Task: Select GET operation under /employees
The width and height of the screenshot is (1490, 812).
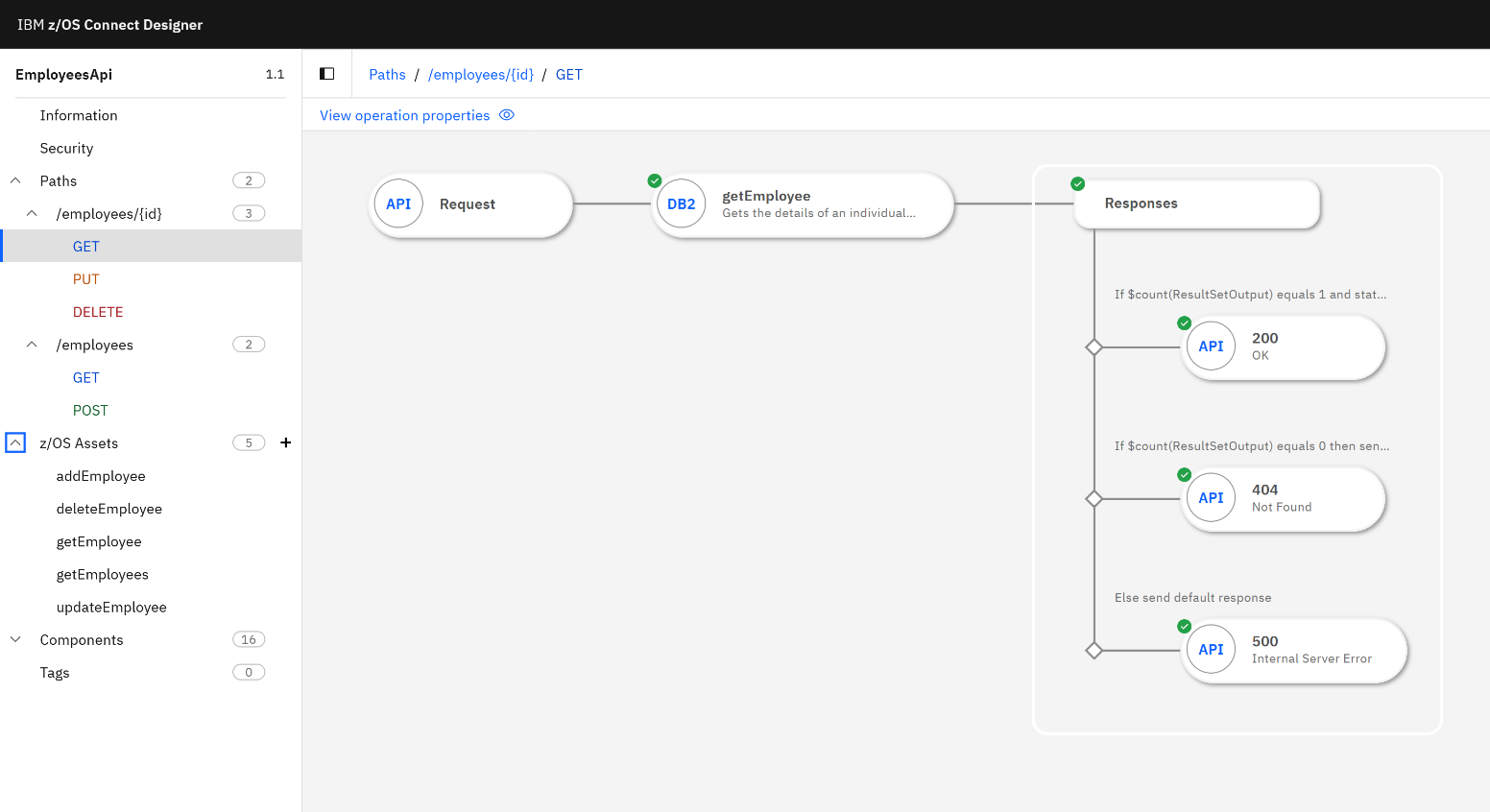Action: click(86, 377)
